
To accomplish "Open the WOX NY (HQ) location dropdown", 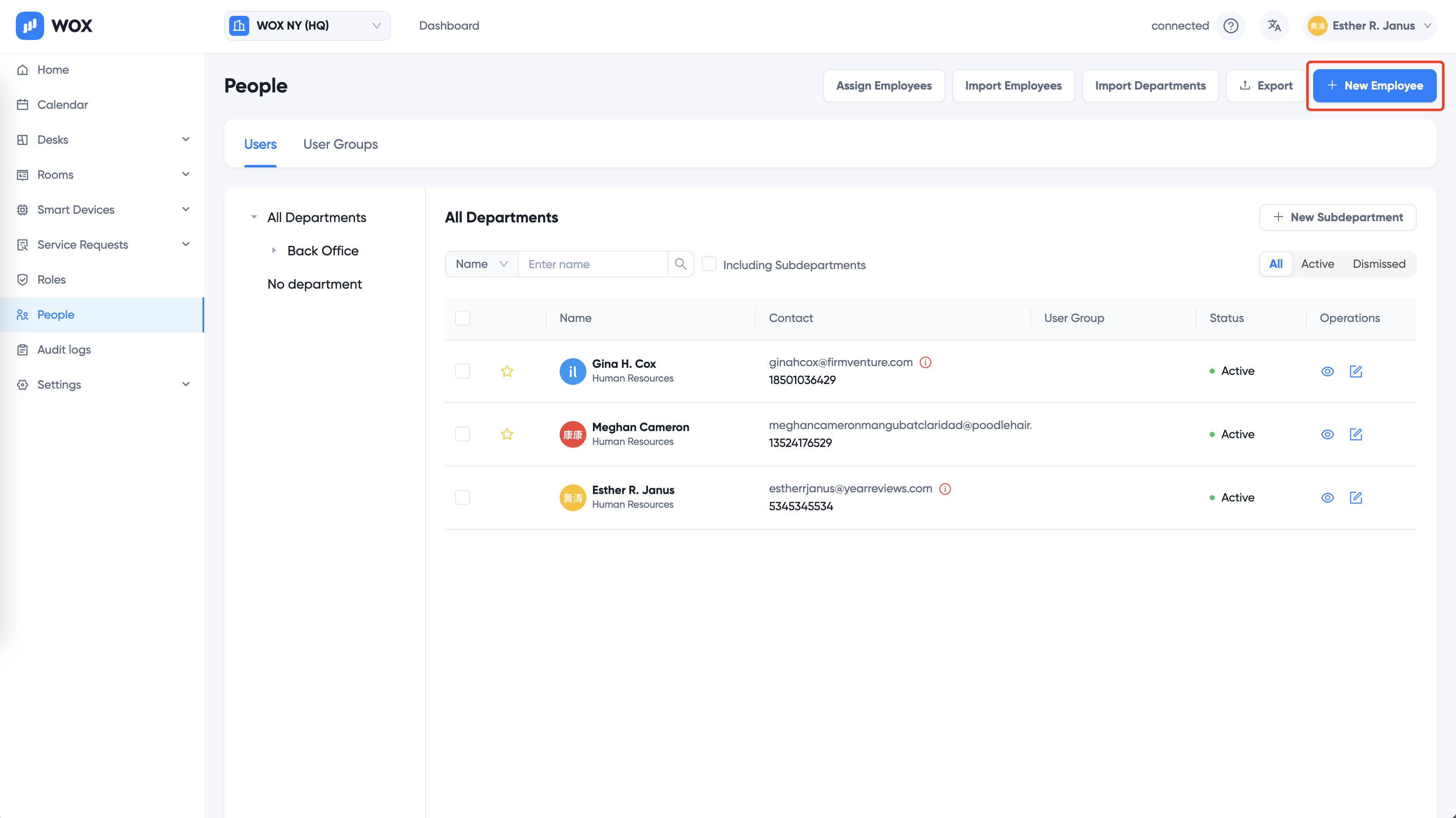I will (307, 25).
